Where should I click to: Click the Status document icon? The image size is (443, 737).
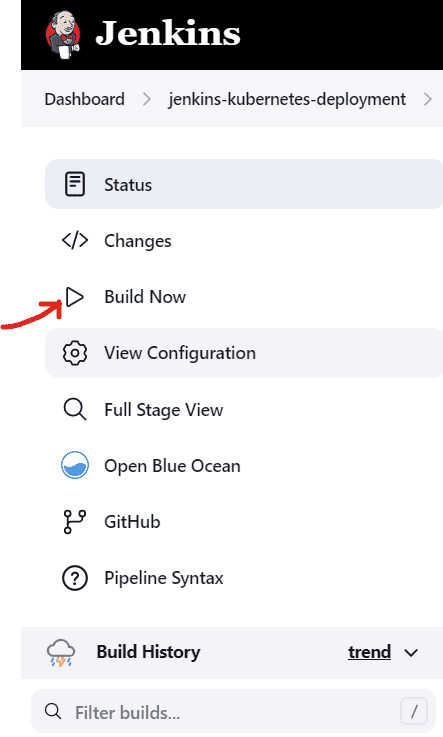tap(75, 184)
